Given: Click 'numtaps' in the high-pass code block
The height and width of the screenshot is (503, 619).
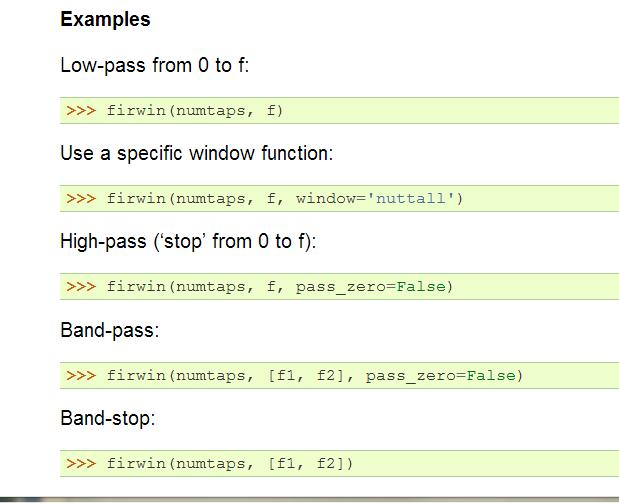Looking at the screenshot, I should [211, 287].
